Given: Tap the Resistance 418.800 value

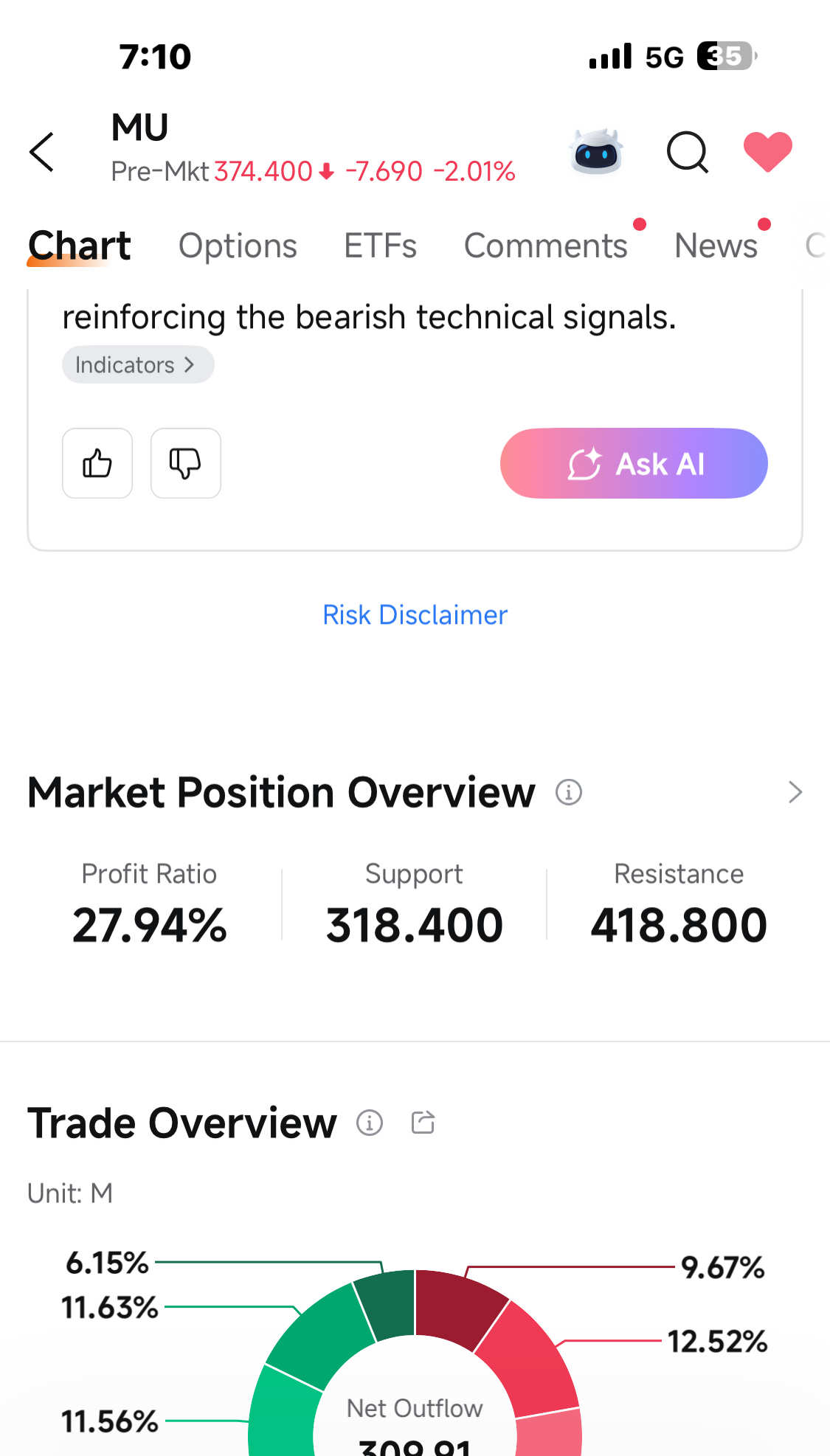Looking at the screenshot, I should (679, 925).
